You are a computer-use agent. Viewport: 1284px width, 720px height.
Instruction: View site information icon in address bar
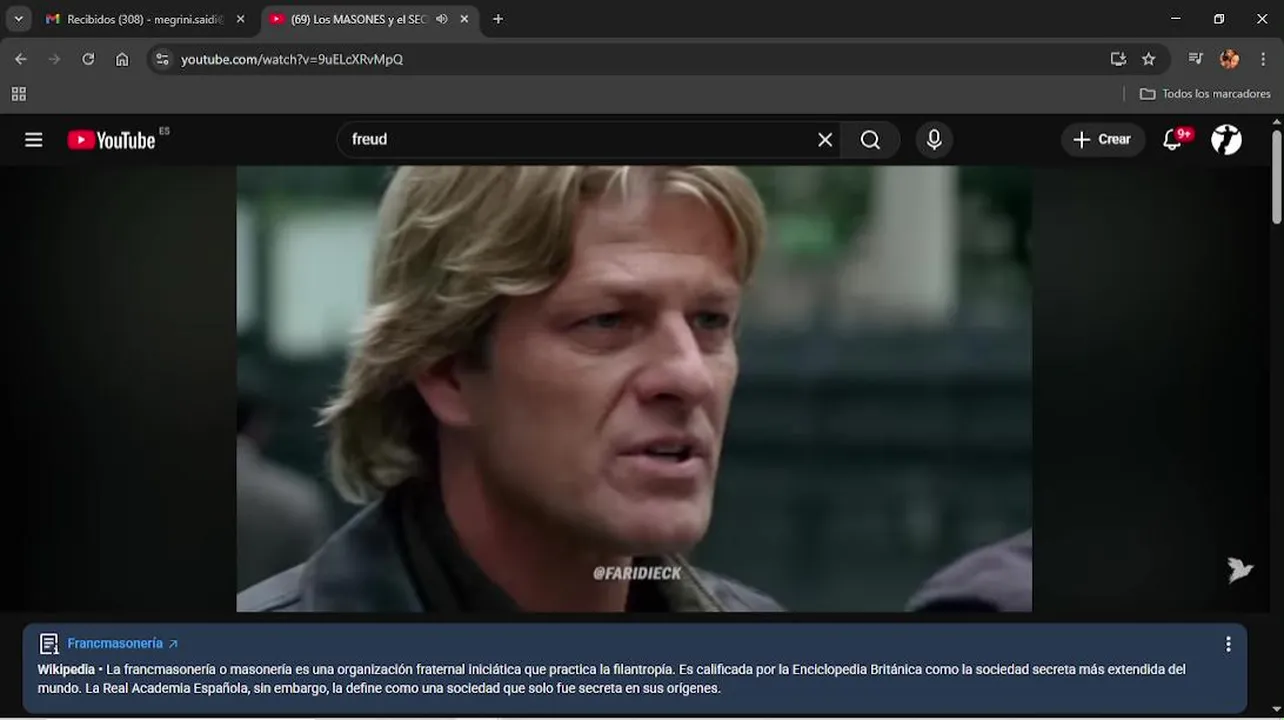pos(163,59)
